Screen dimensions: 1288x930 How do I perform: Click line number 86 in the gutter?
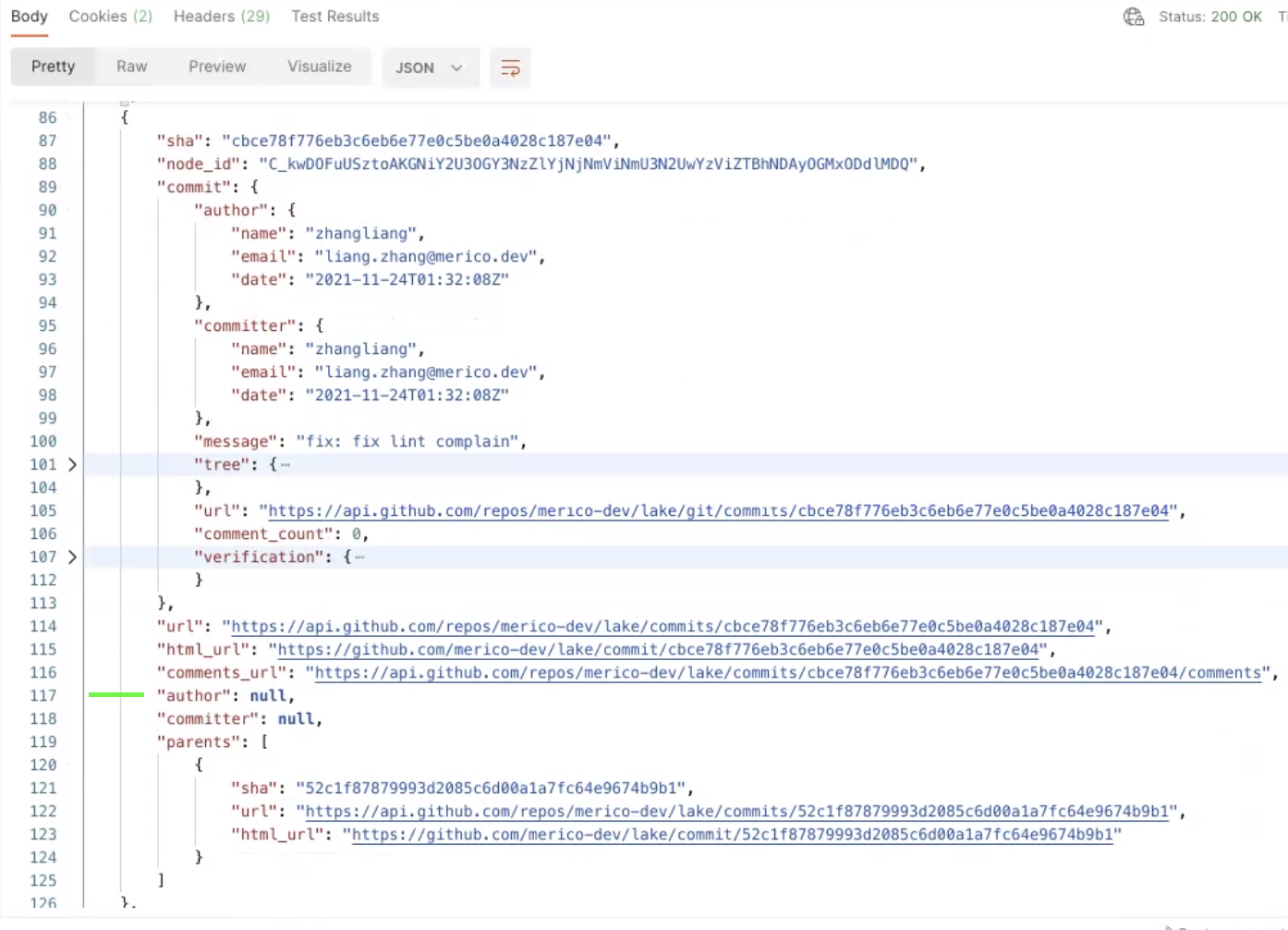[47, 117]
